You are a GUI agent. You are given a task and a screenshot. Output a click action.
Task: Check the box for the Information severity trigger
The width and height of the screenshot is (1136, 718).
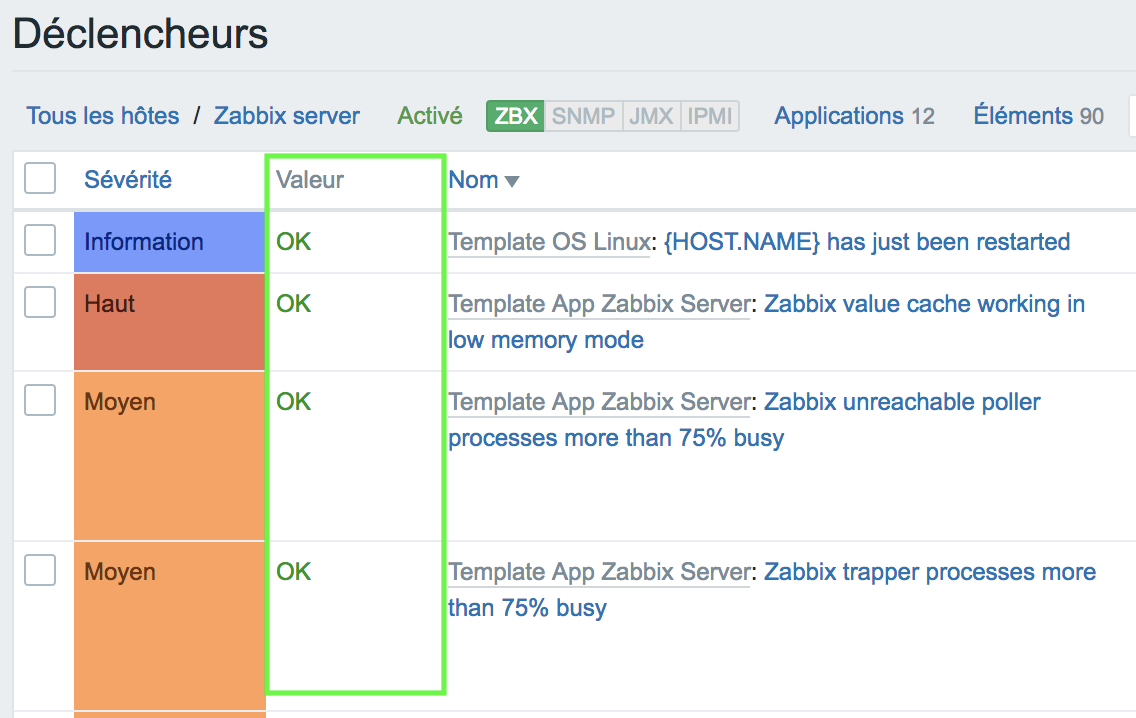pos(40,240)
